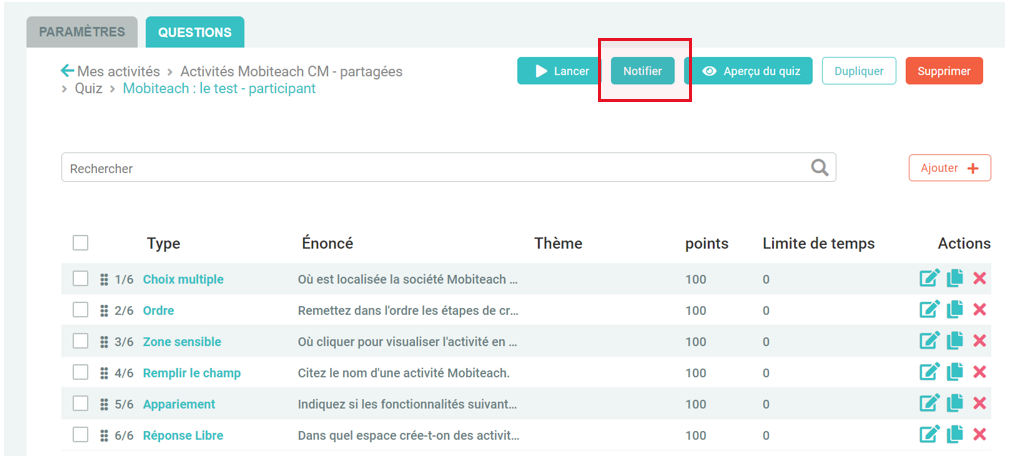Duplicate the Réponse Libre question

pyautogui.click(x=955, y=435)
